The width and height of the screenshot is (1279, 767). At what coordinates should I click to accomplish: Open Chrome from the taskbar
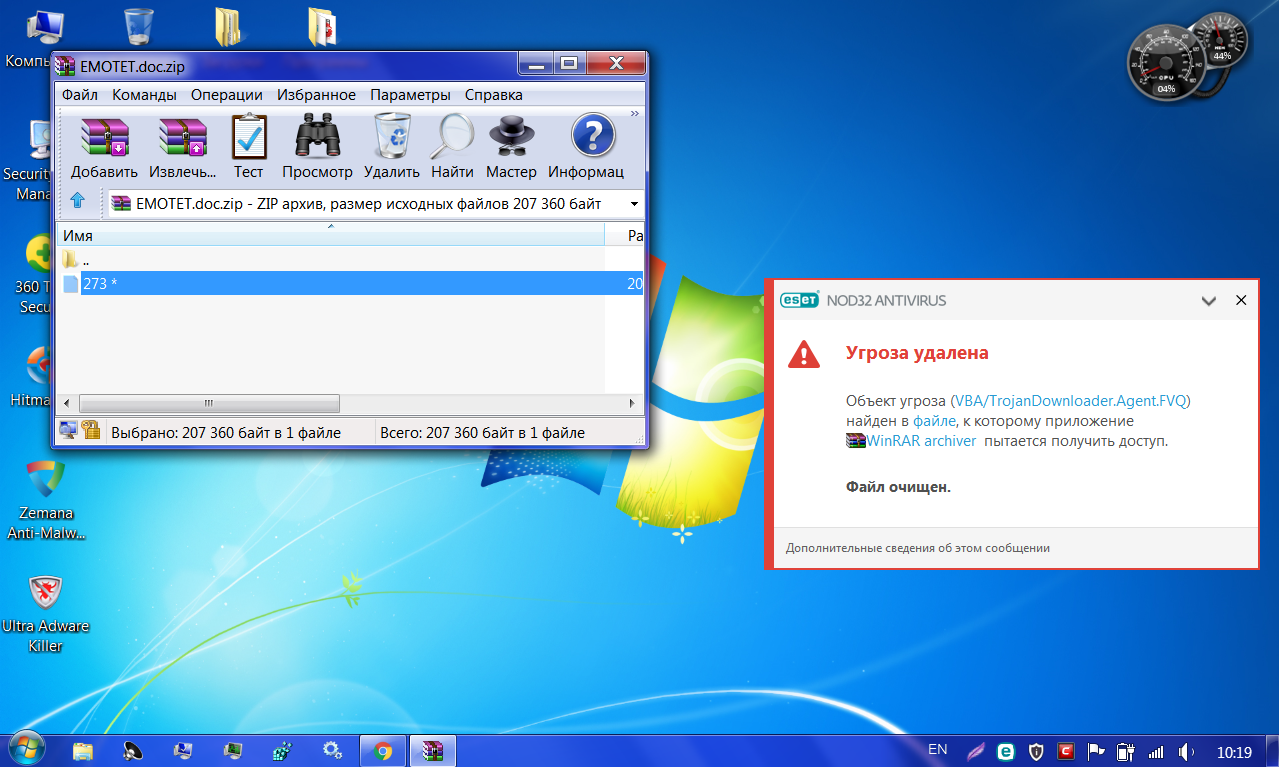click(382, 750)
